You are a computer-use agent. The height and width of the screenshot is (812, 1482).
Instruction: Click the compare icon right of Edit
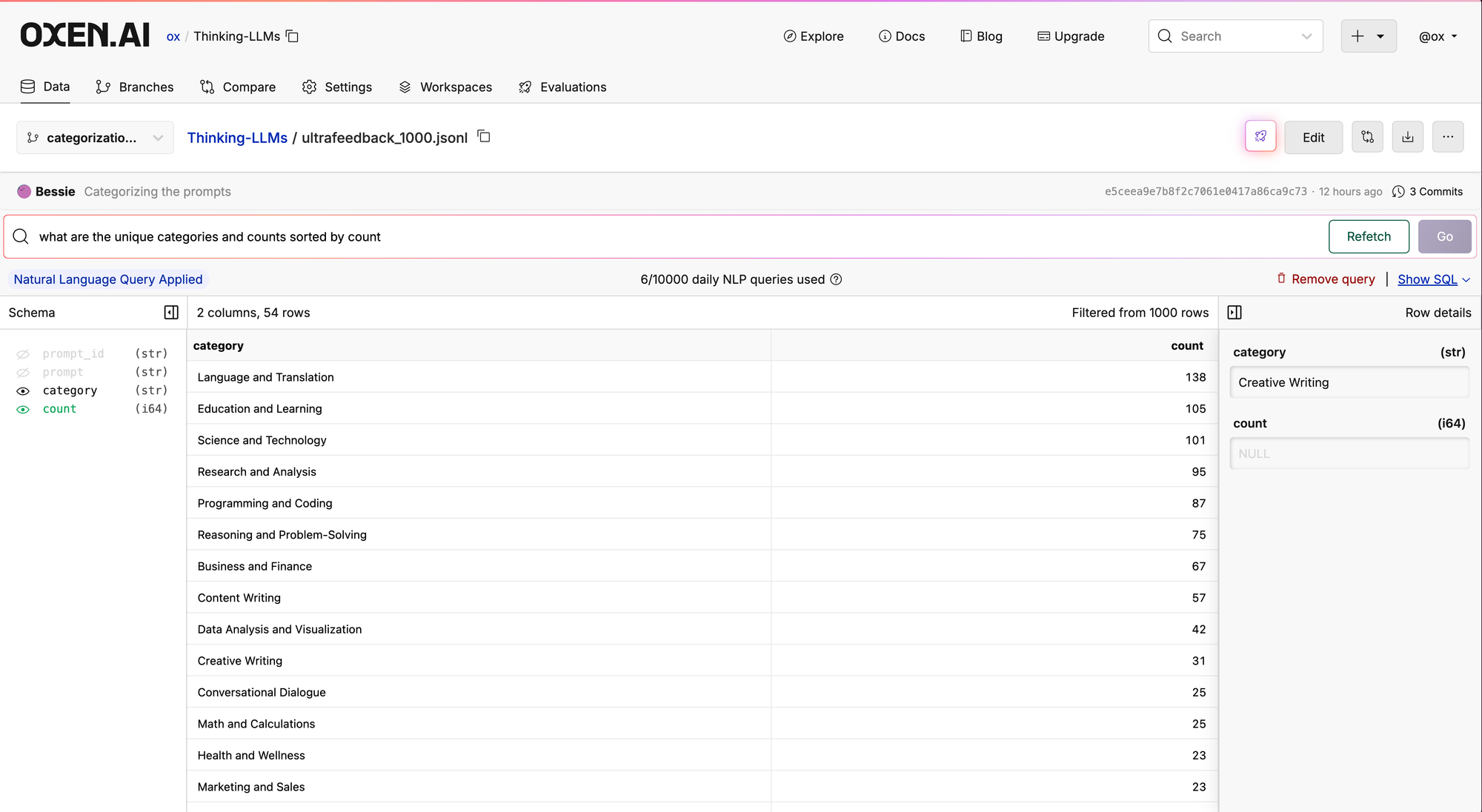1367,137
